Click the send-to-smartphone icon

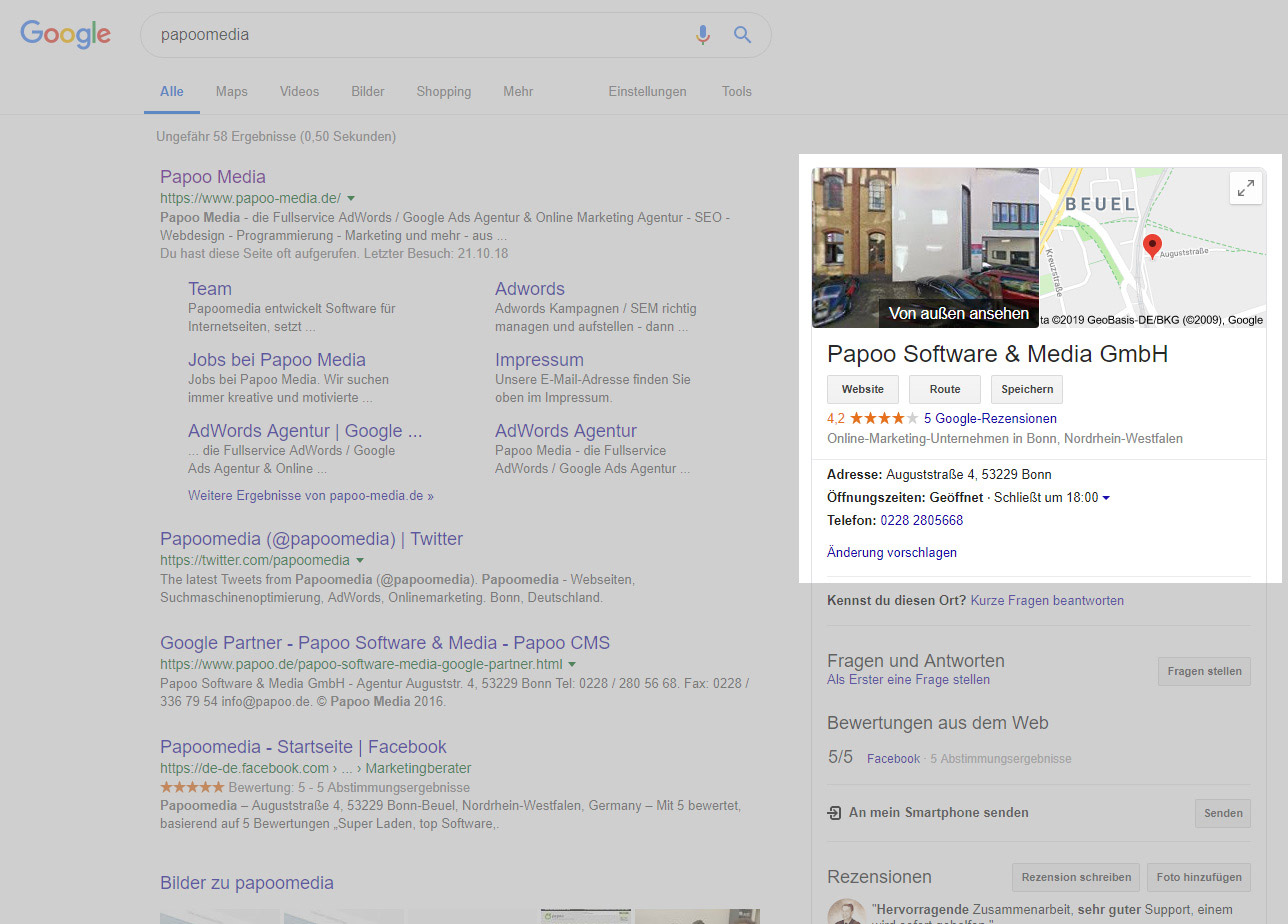coord(834,813)
